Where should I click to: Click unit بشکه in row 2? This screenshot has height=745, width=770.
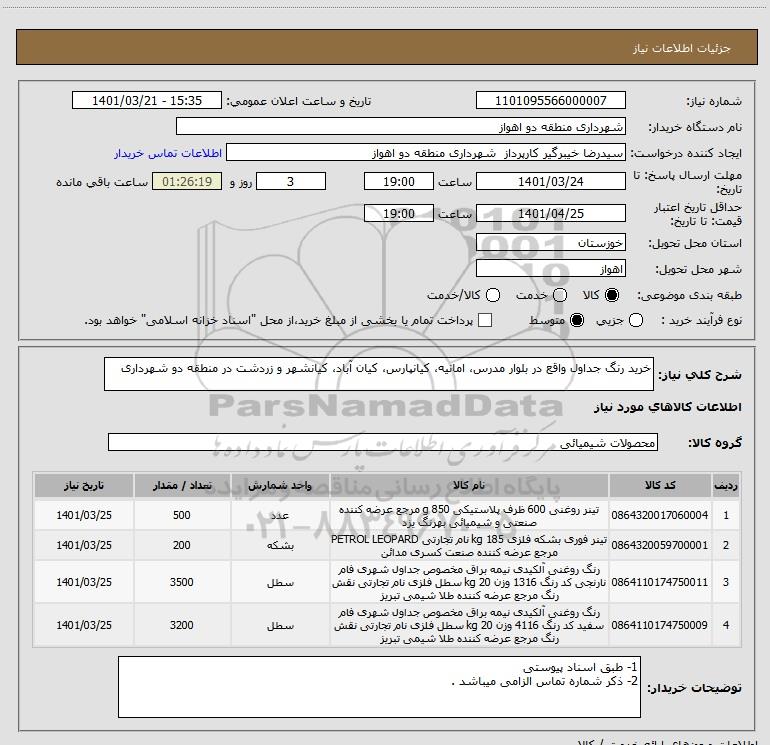(280, 545)
